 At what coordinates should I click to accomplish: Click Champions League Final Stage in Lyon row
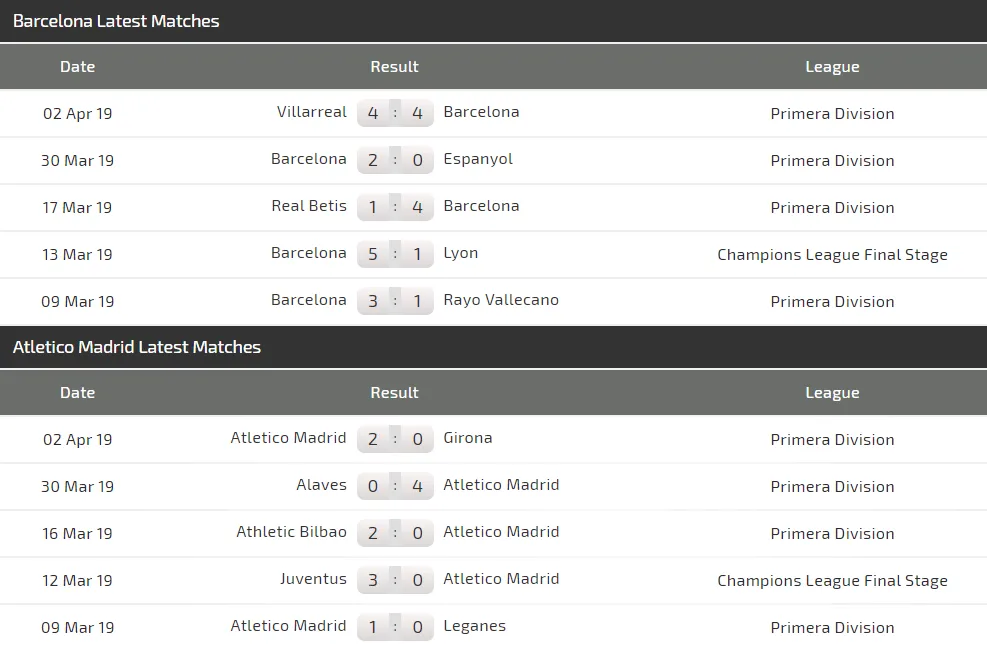tap(832, 254)
